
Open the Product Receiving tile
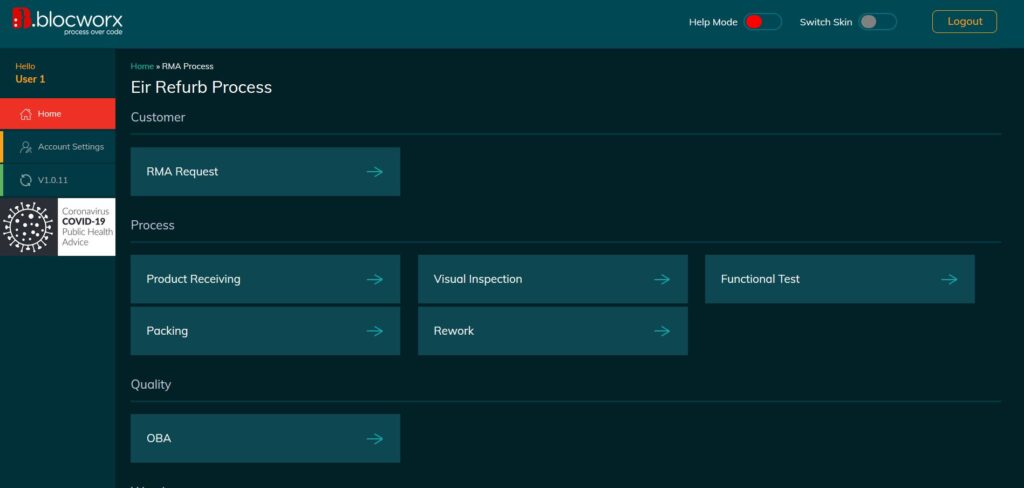(x=265, y=279)
